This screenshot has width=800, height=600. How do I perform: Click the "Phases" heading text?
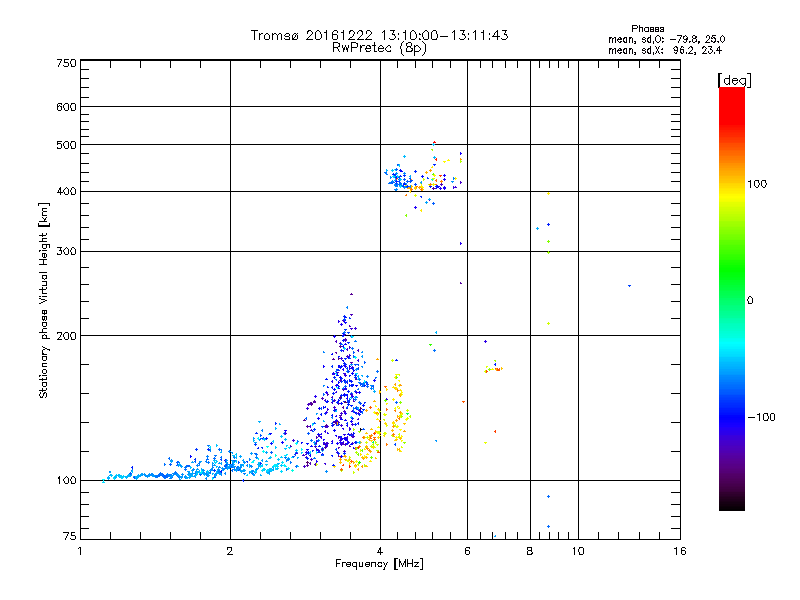tap(647, 29)
